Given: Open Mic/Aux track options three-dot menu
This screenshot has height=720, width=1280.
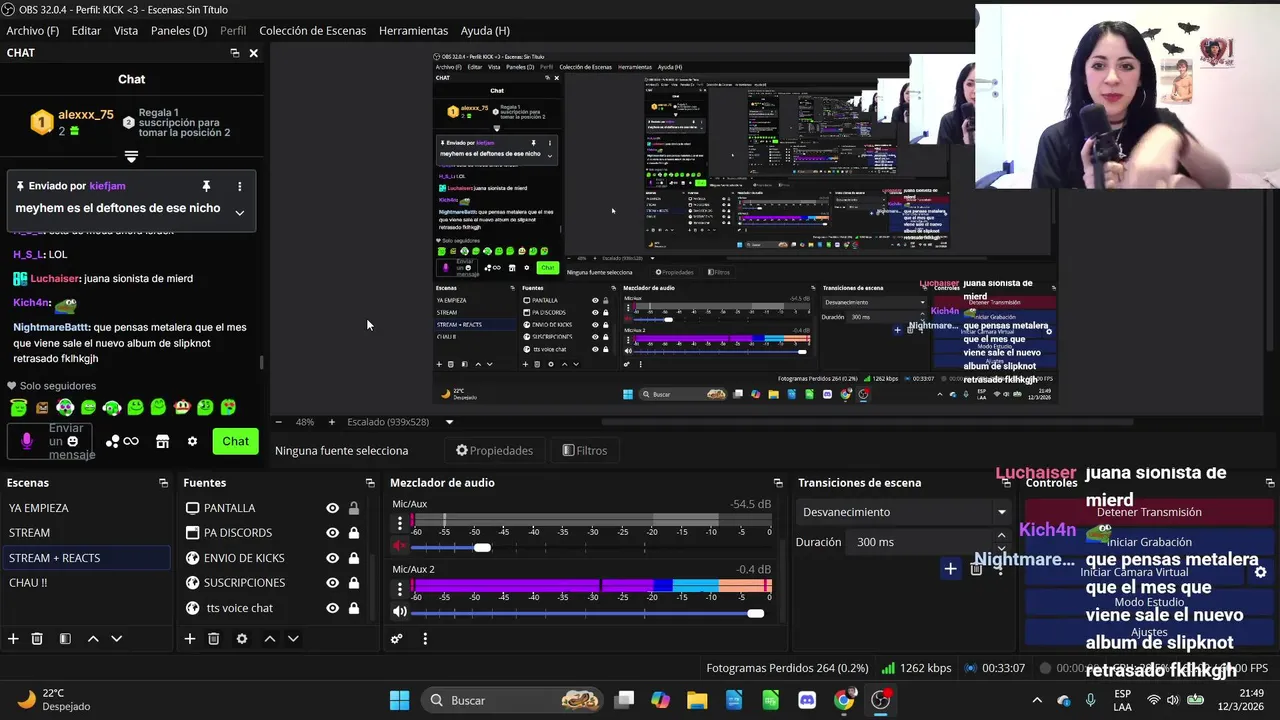Looking at the screenshot, I should point(400,523).
